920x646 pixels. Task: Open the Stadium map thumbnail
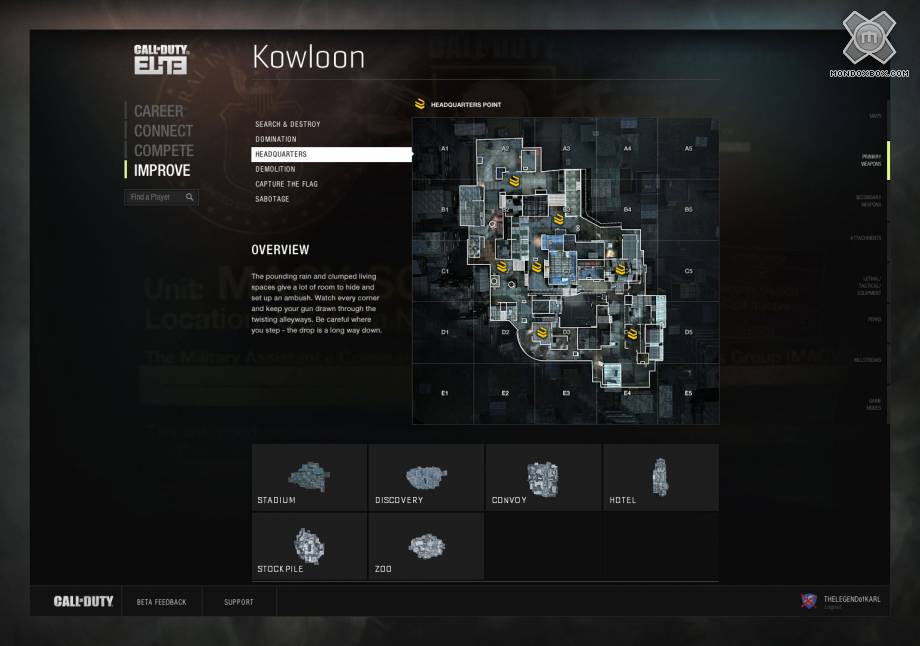coord(309,477)
